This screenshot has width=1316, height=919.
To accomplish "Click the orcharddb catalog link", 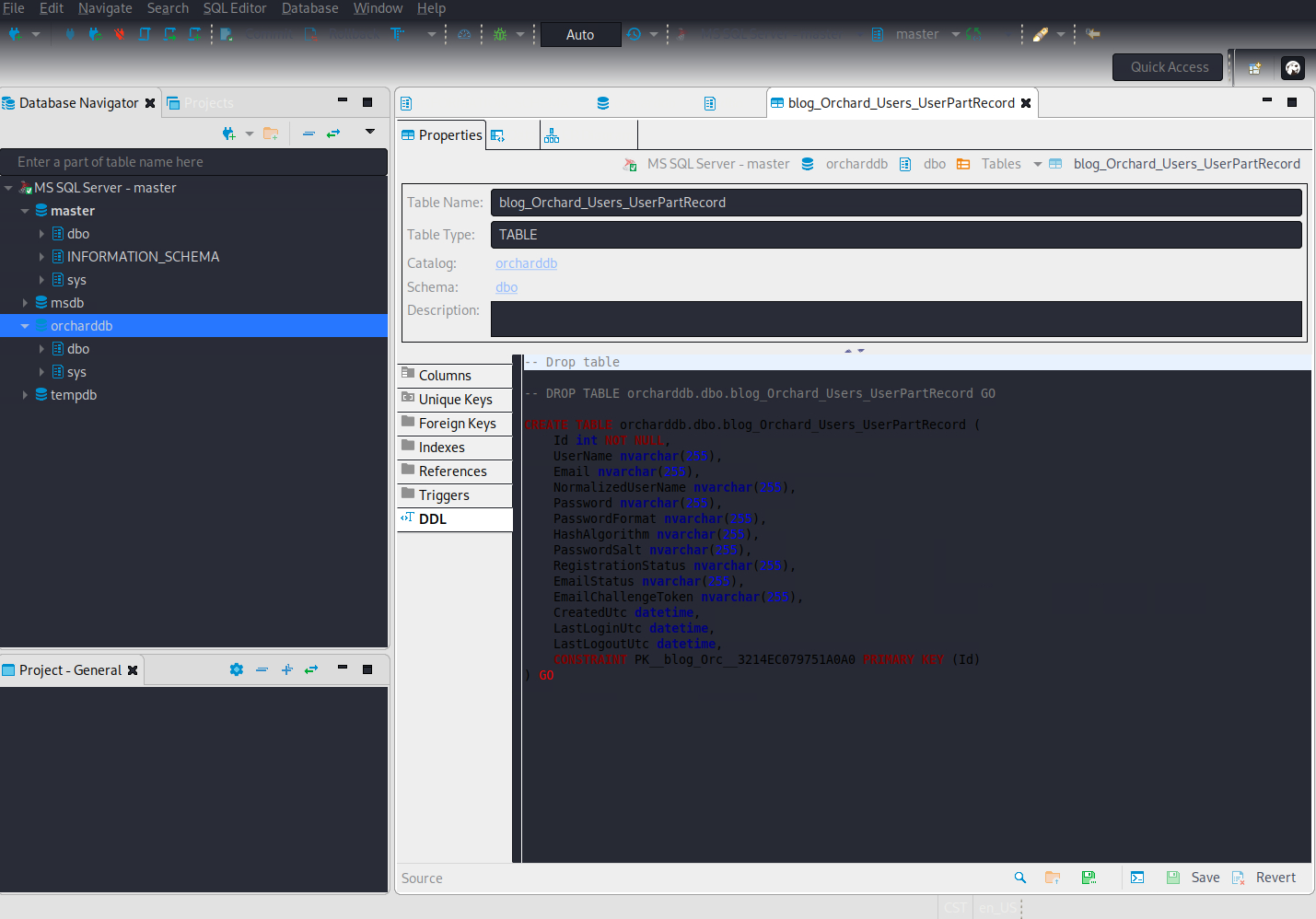I will (x=526, y=263).
